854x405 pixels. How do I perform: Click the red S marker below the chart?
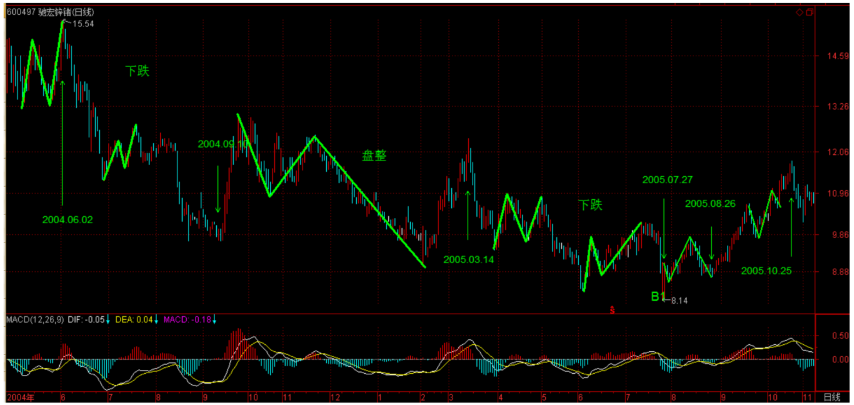tap(612, 311)
